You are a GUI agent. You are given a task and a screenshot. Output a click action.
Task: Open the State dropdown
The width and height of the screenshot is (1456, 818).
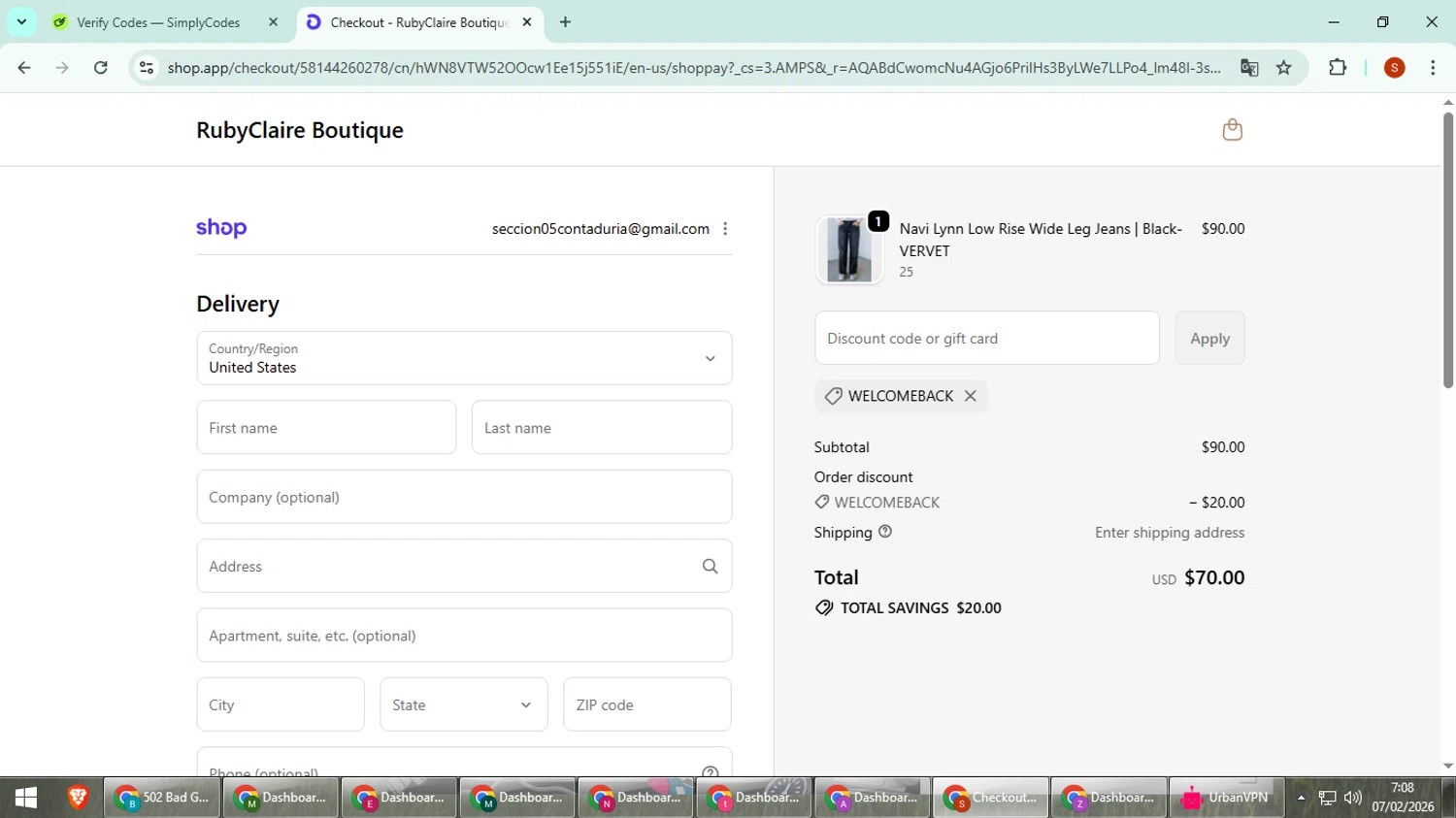coord(464,704)
